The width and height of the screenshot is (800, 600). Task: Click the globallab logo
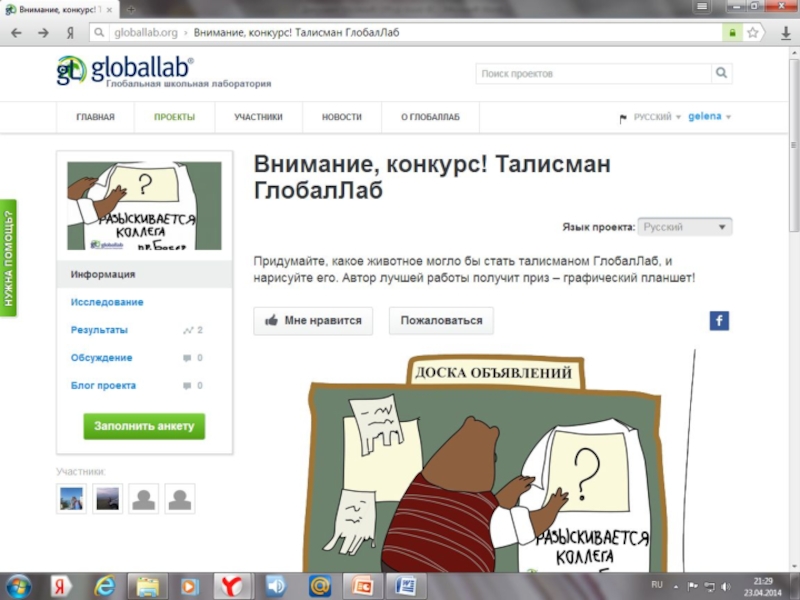(163, 72)
